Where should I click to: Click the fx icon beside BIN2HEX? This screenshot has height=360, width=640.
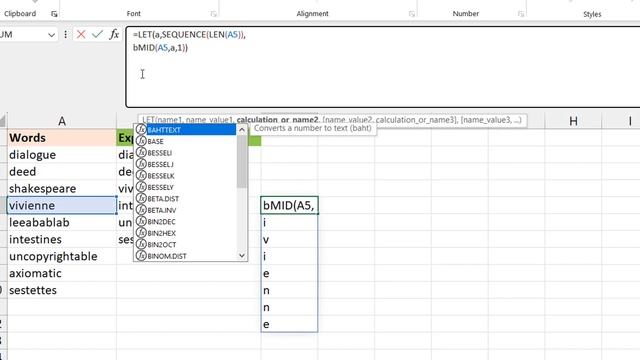(x=141, y=233)
